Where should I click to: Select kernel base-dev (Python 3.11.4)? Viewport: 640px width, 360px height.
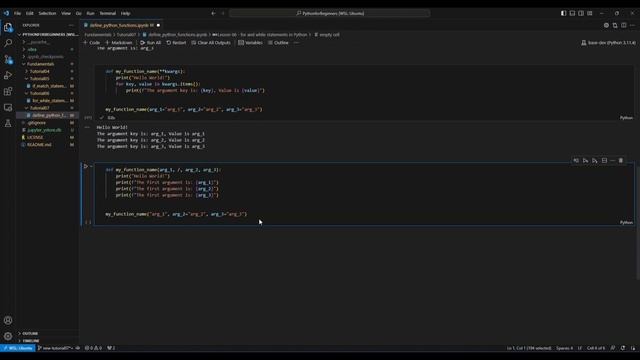point(608,42)
